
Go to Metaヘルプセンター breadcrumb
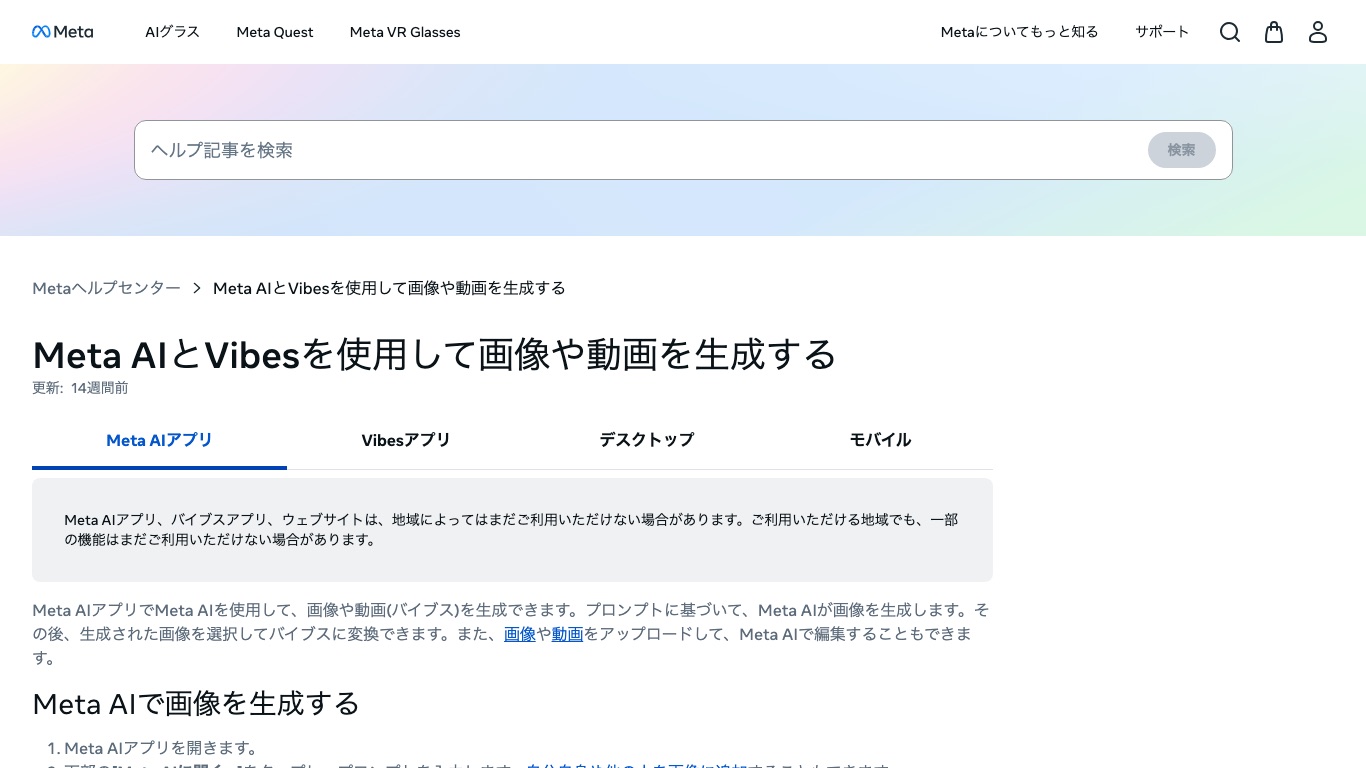point(106,288)
